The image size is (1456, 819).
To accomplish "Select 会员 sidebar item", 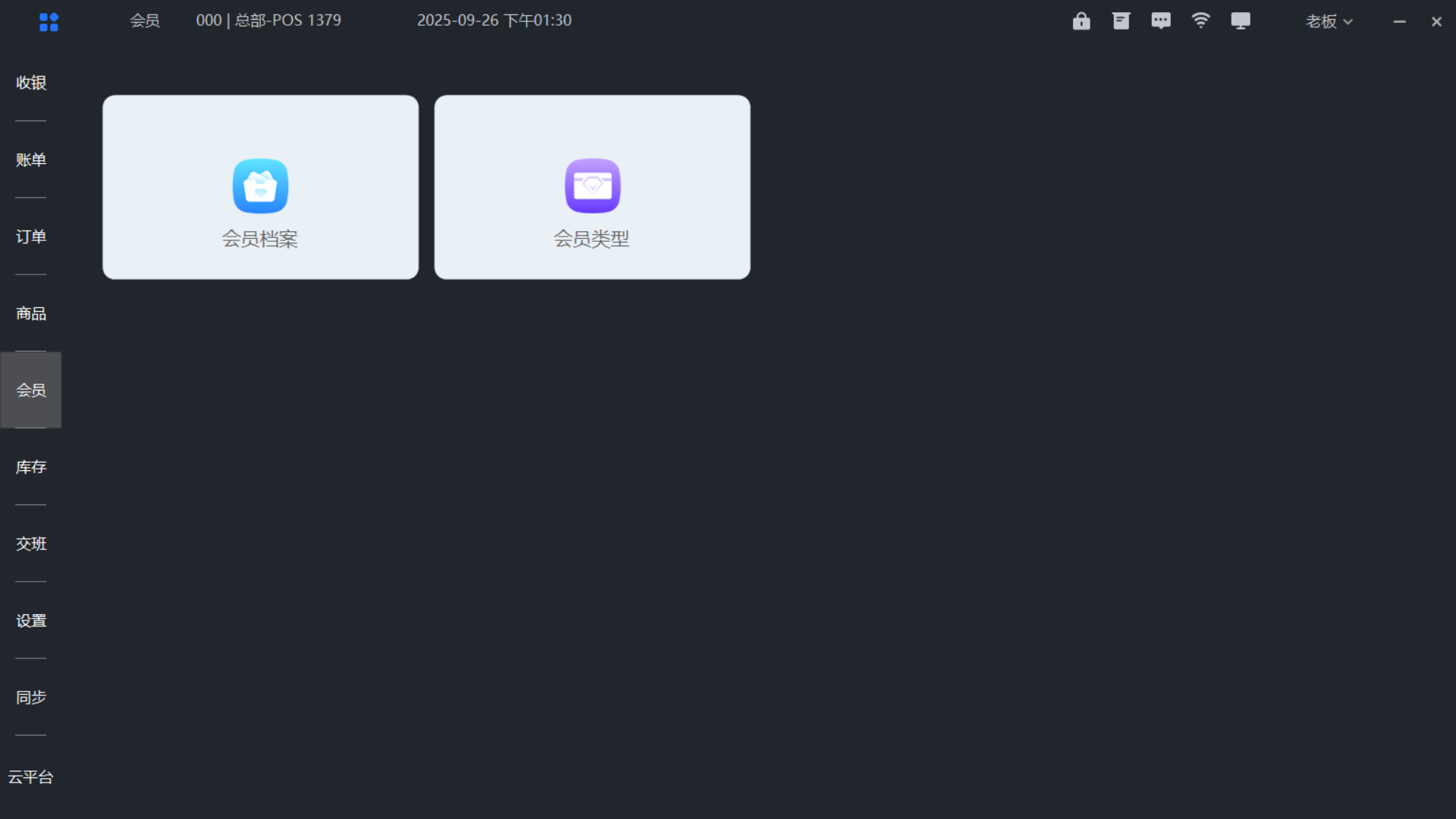I will pos(31,390).
